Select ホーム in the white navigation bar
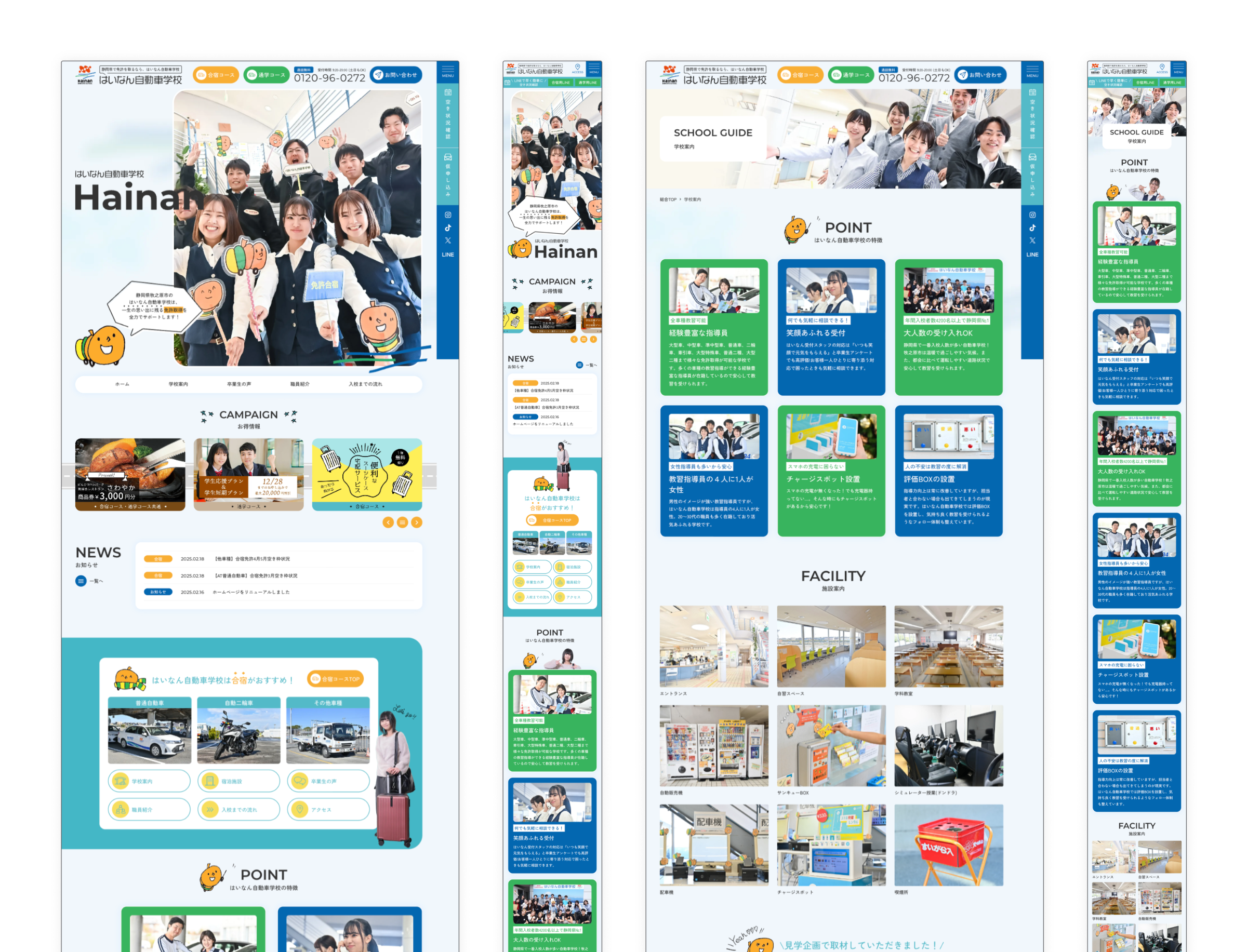Screen dimensions: 1247x952 [x=122, y=384]
